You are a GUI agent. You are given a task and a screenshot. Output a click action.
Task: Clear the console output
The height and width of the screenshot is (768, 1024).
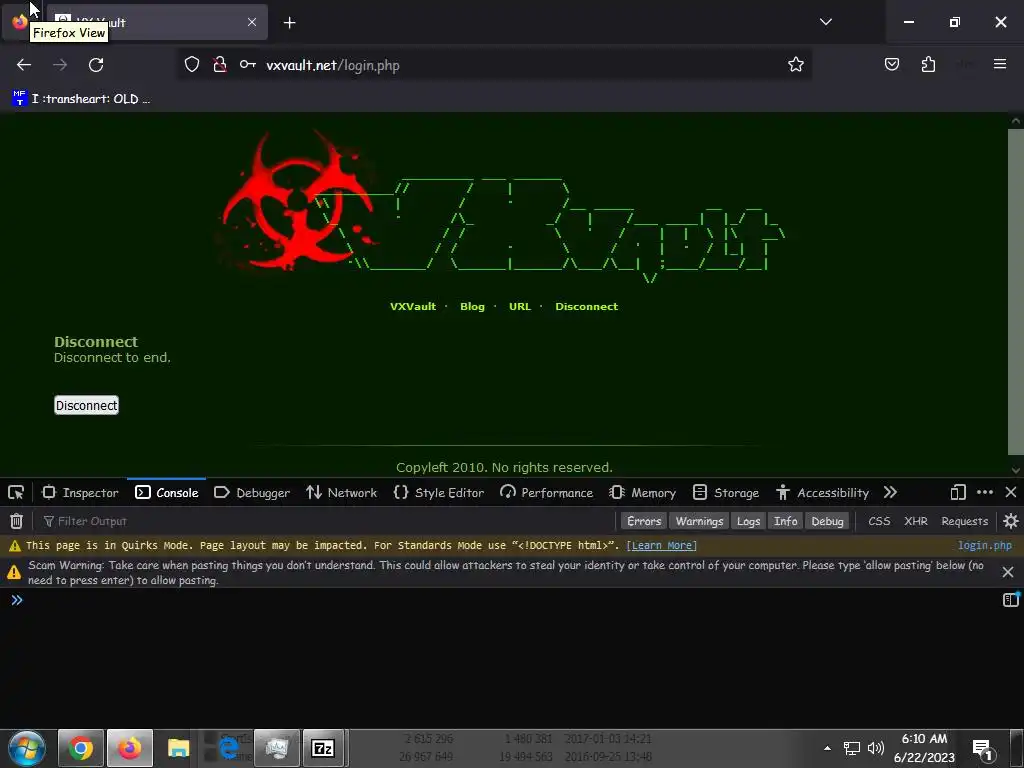(x=16, y=521)
